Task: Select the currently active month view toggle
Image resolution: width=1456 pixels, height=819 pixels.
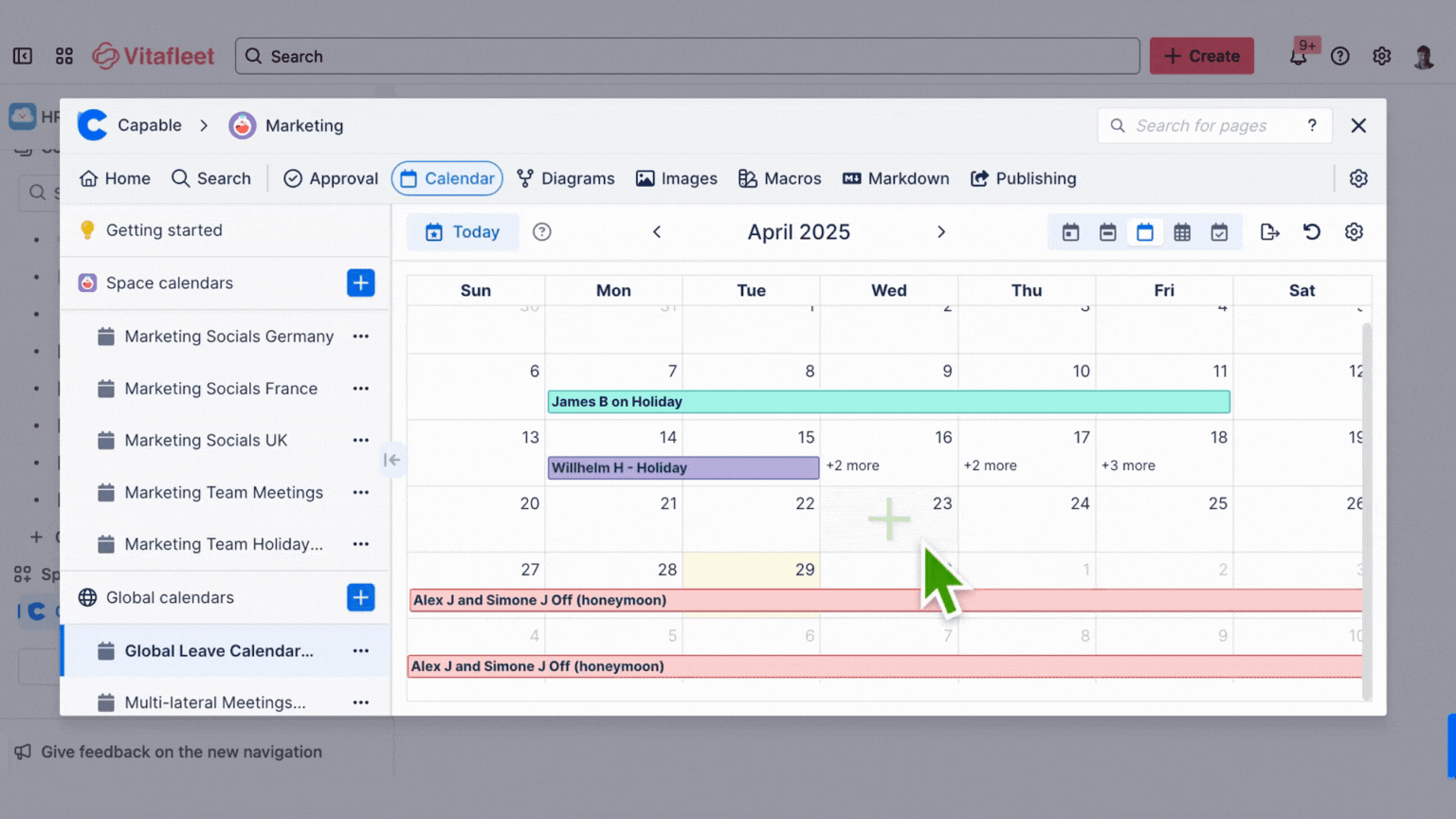Action: [1145, 231]
